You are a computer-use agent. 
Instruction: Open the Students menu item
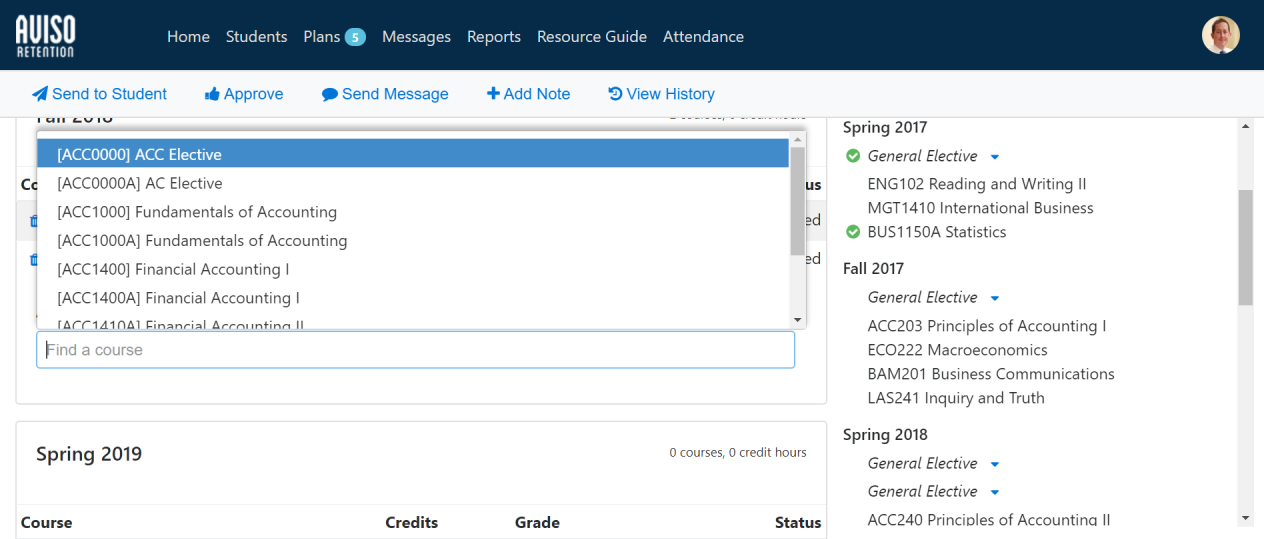[256, 36]
